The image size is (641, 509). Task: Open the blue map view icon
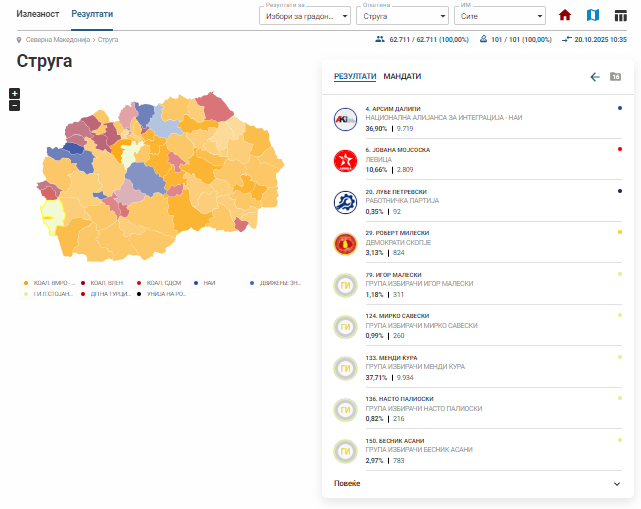click(593, 16)
